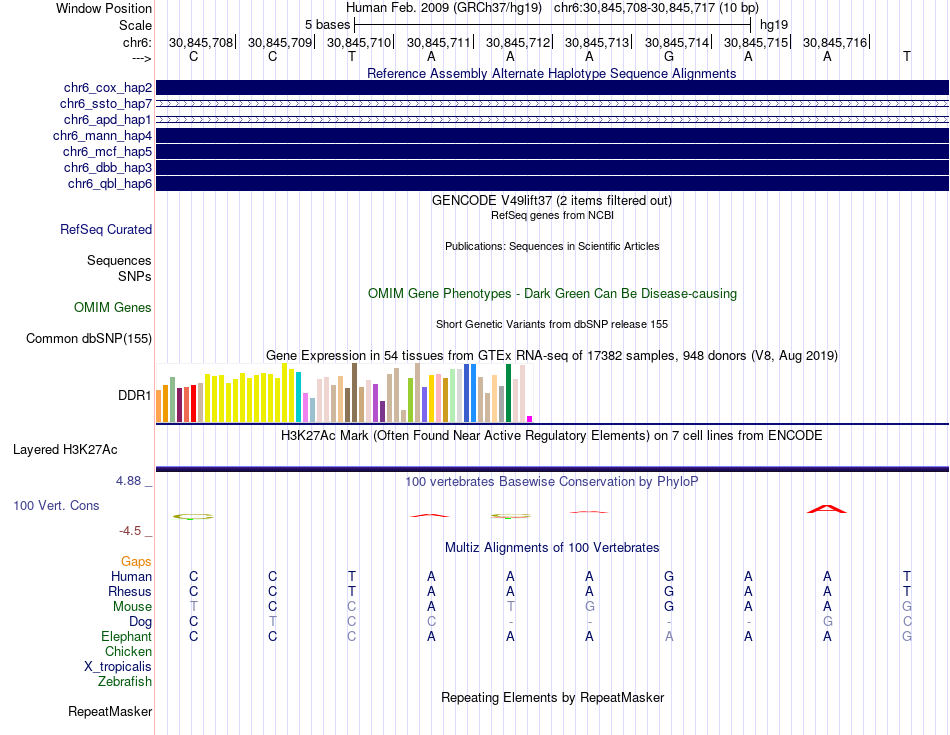Click position label 30,845,708 on ruler
Screen dimensions: 950x735
click(201, 42)
